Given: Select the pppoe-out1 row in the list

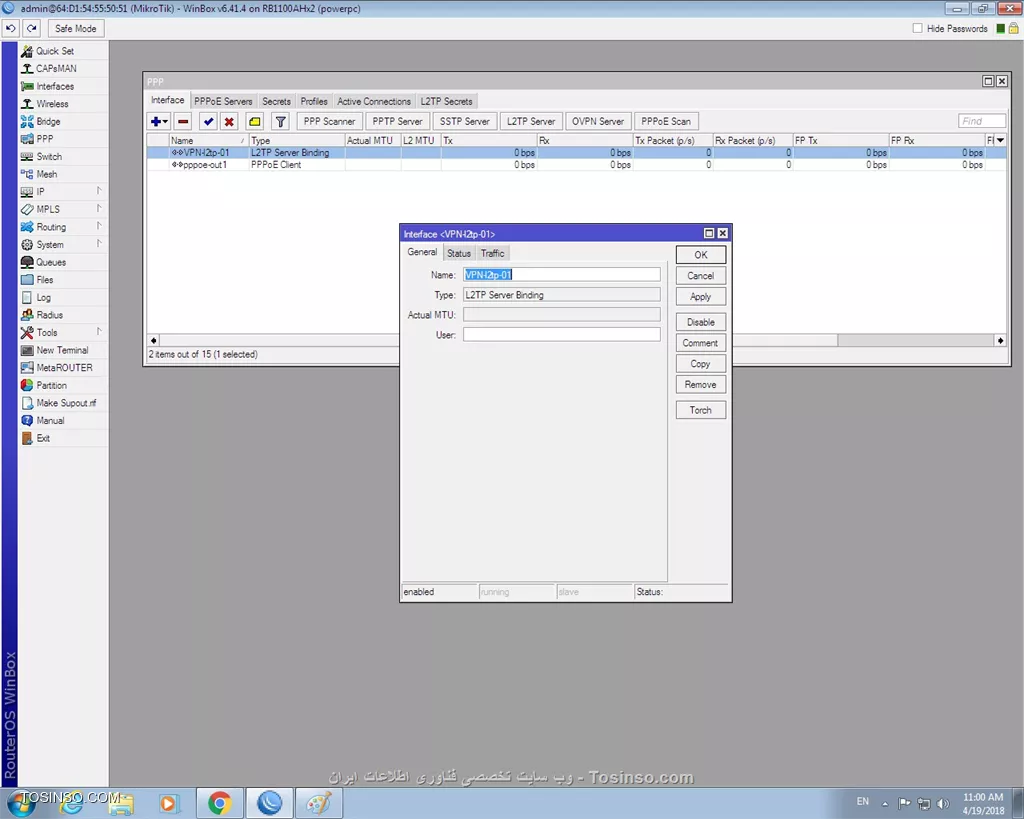Looking at the screenshot, I should (x=576, y=165).
